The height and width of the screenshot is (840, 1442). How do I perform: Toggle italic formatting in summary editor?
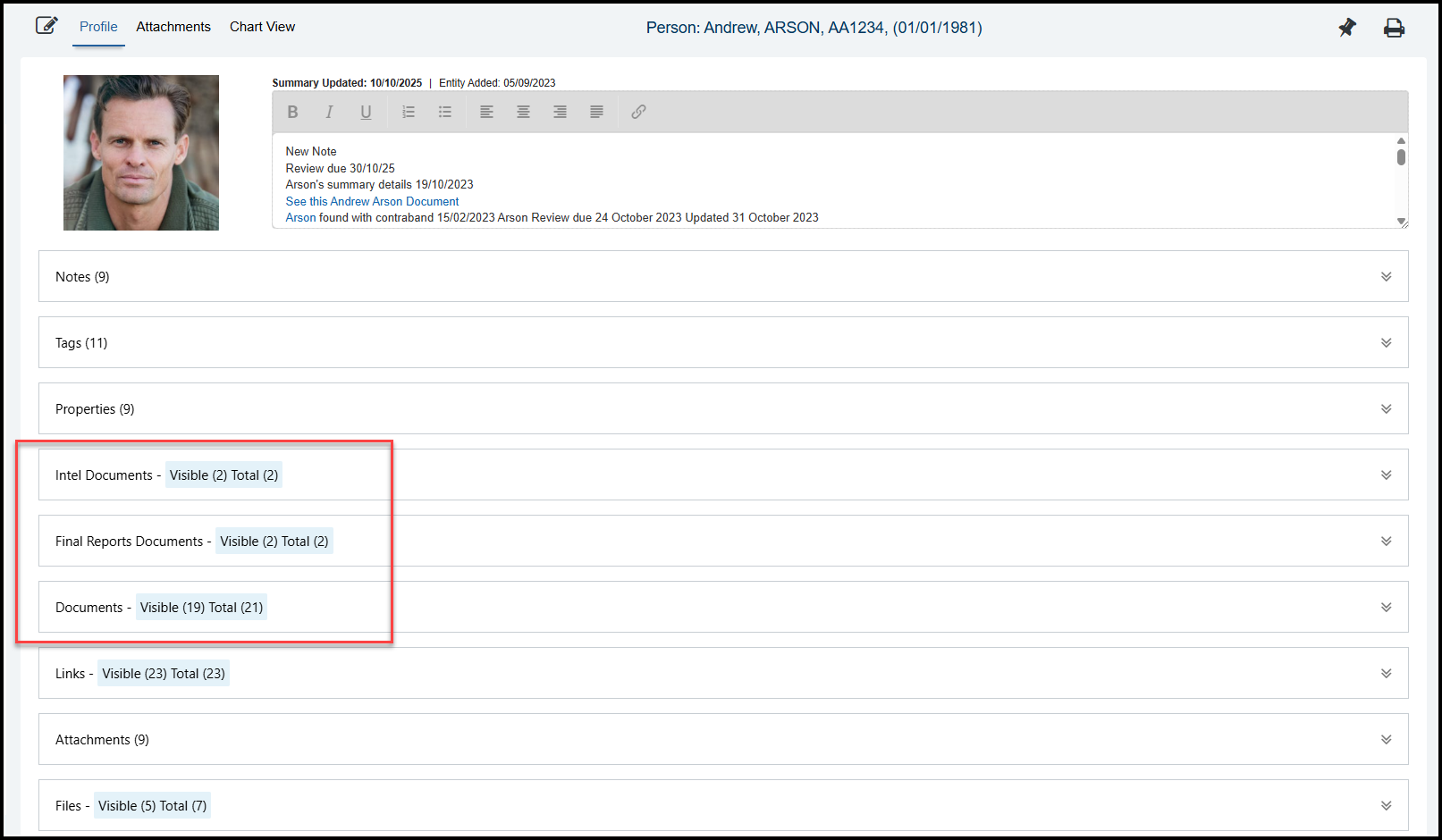click(x=329, y=112)
